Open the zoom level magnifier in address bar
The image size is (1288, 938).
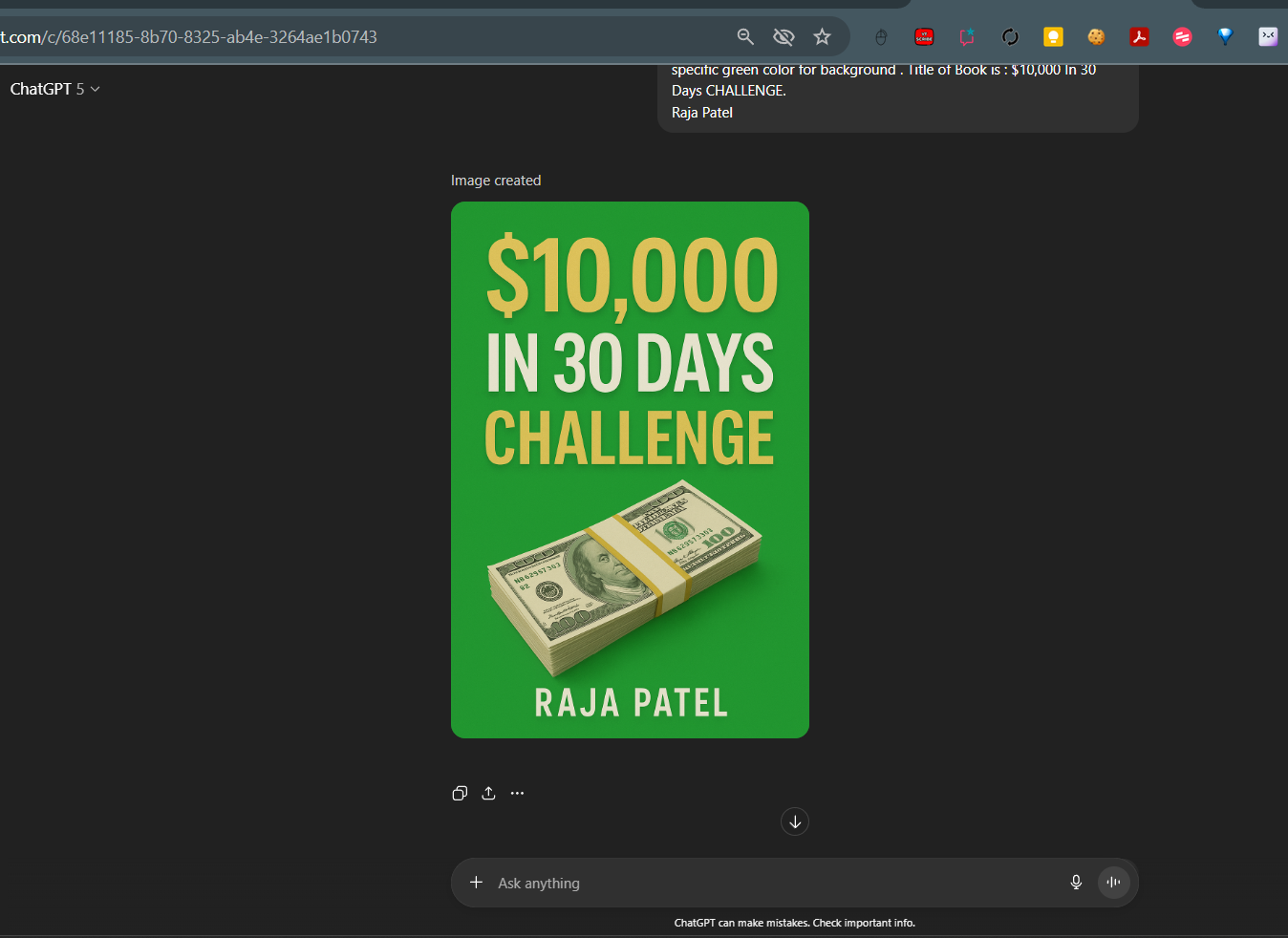(x=745, y=37)
